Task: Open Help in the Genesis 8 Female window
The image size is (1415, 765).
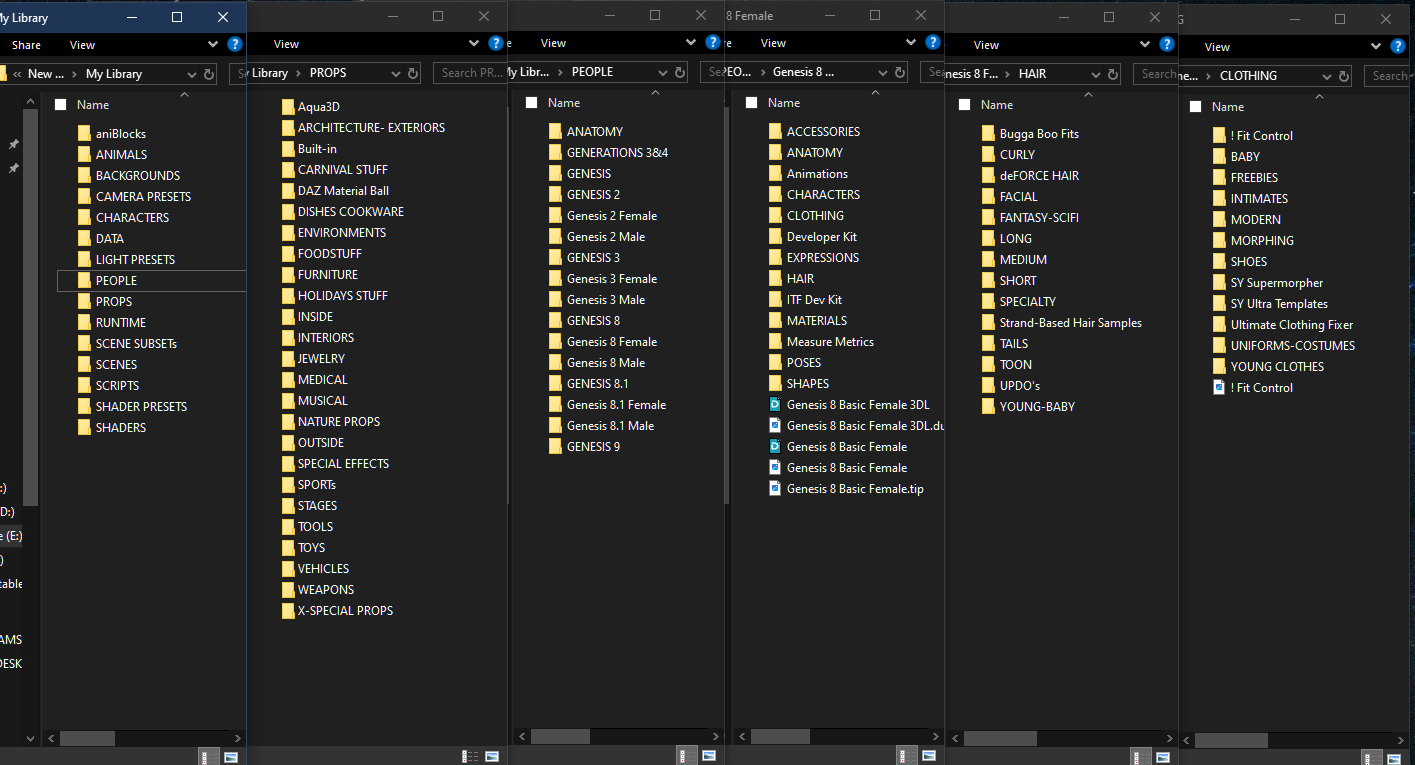Action: click(x=932, y=43)
